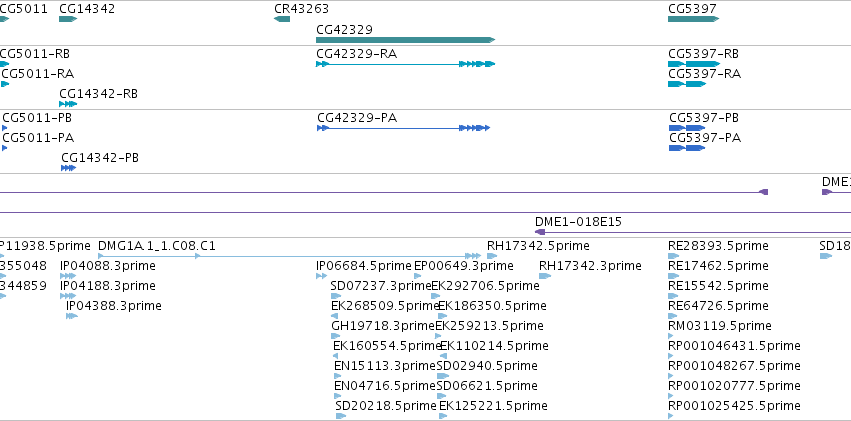Click the CG5397-RB transcript glyph
Image resolution: width=851 pixels, height=421 pixels.
[x=694, y=64]
